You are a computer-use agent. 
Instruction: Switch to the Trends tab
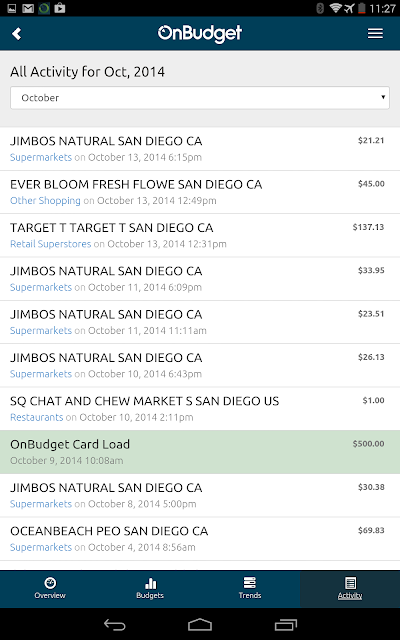250,589
